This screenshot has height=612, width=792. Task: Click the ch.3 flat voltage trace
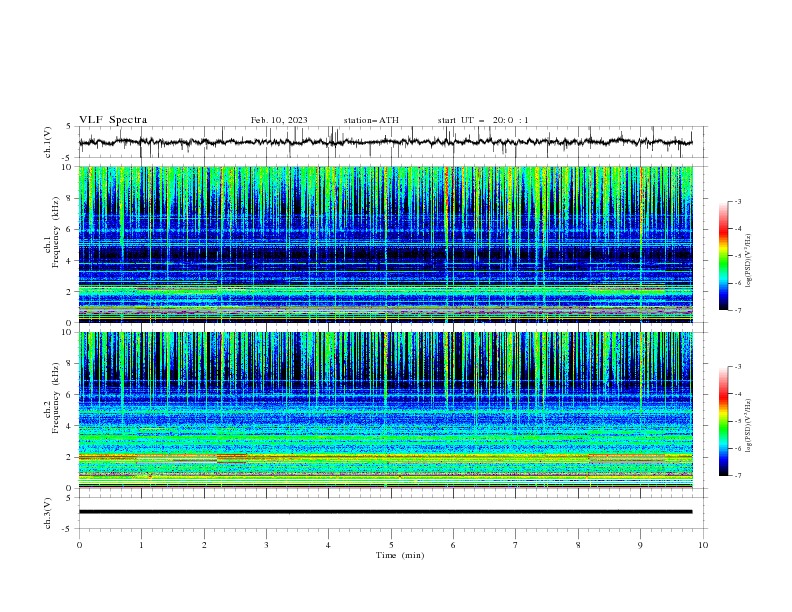pyautogui.click(x=385, y=512)
